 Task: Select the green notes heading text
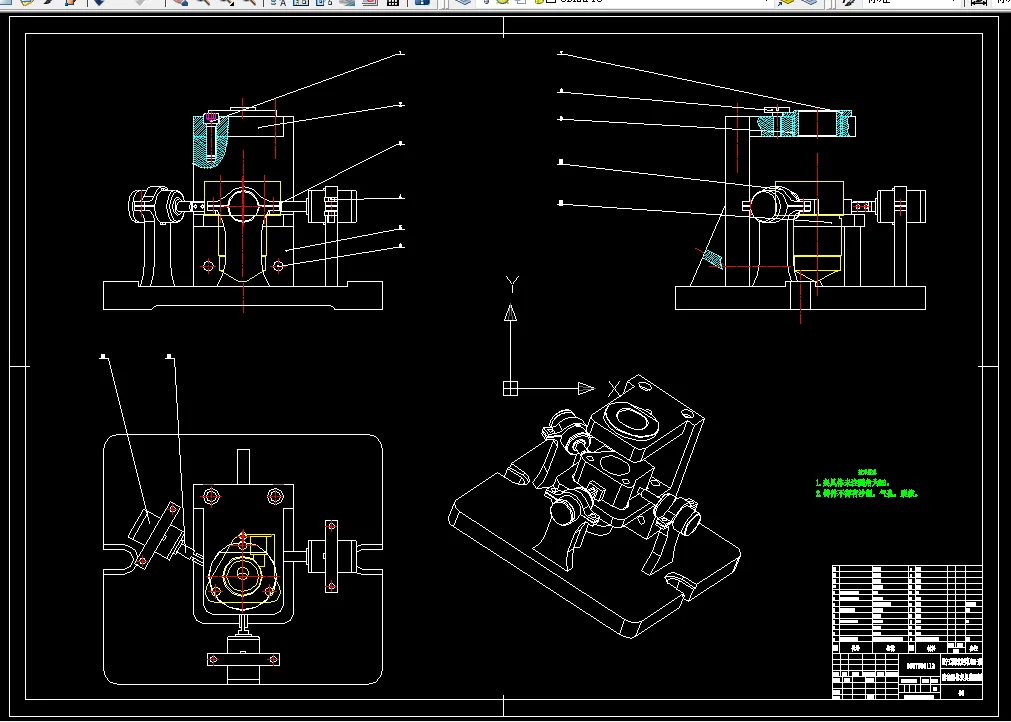[867, 473]
